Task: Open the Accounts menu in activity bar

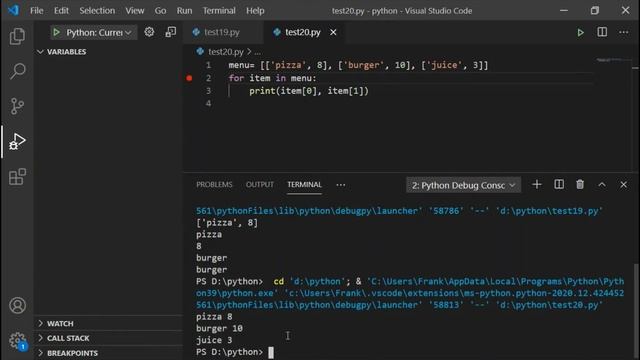Action: point(17,305)
